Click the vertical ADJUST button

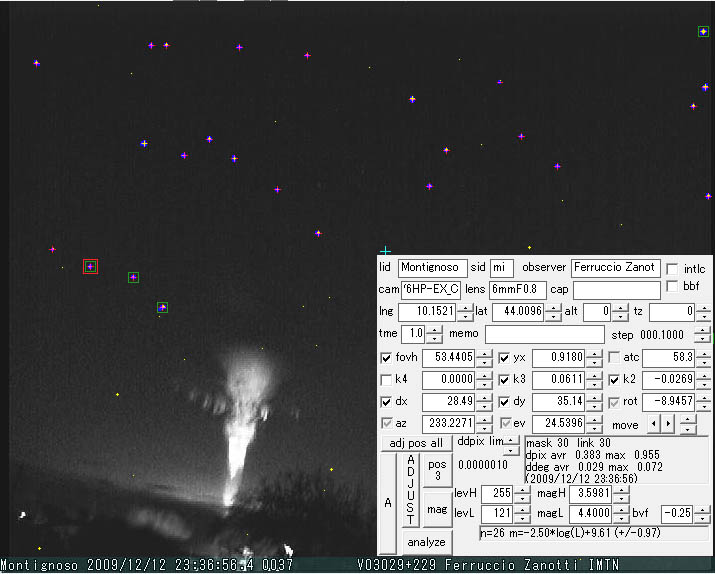coord(411,490)
